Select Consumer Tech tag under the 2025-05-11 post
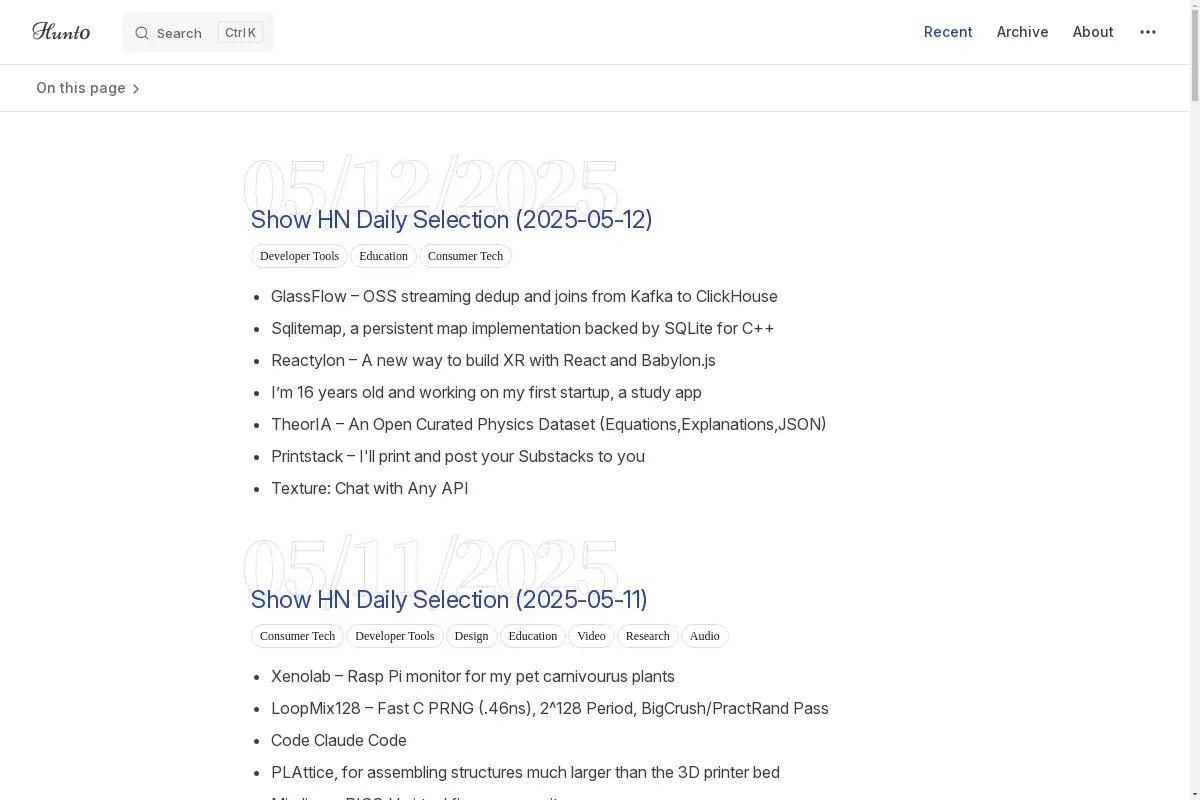 (x=297, y=636)
